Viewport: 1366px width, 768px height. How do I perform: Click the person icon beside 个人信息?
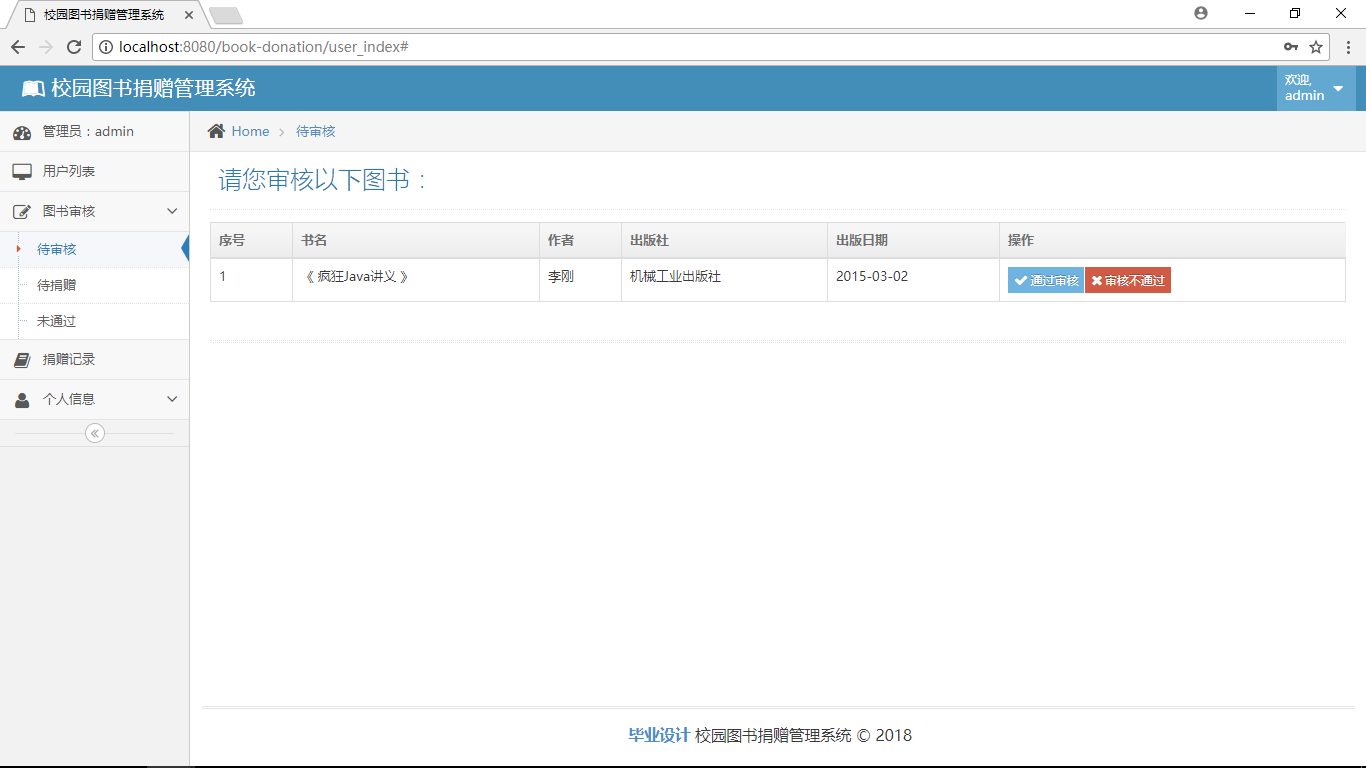(x=22, y=400)
